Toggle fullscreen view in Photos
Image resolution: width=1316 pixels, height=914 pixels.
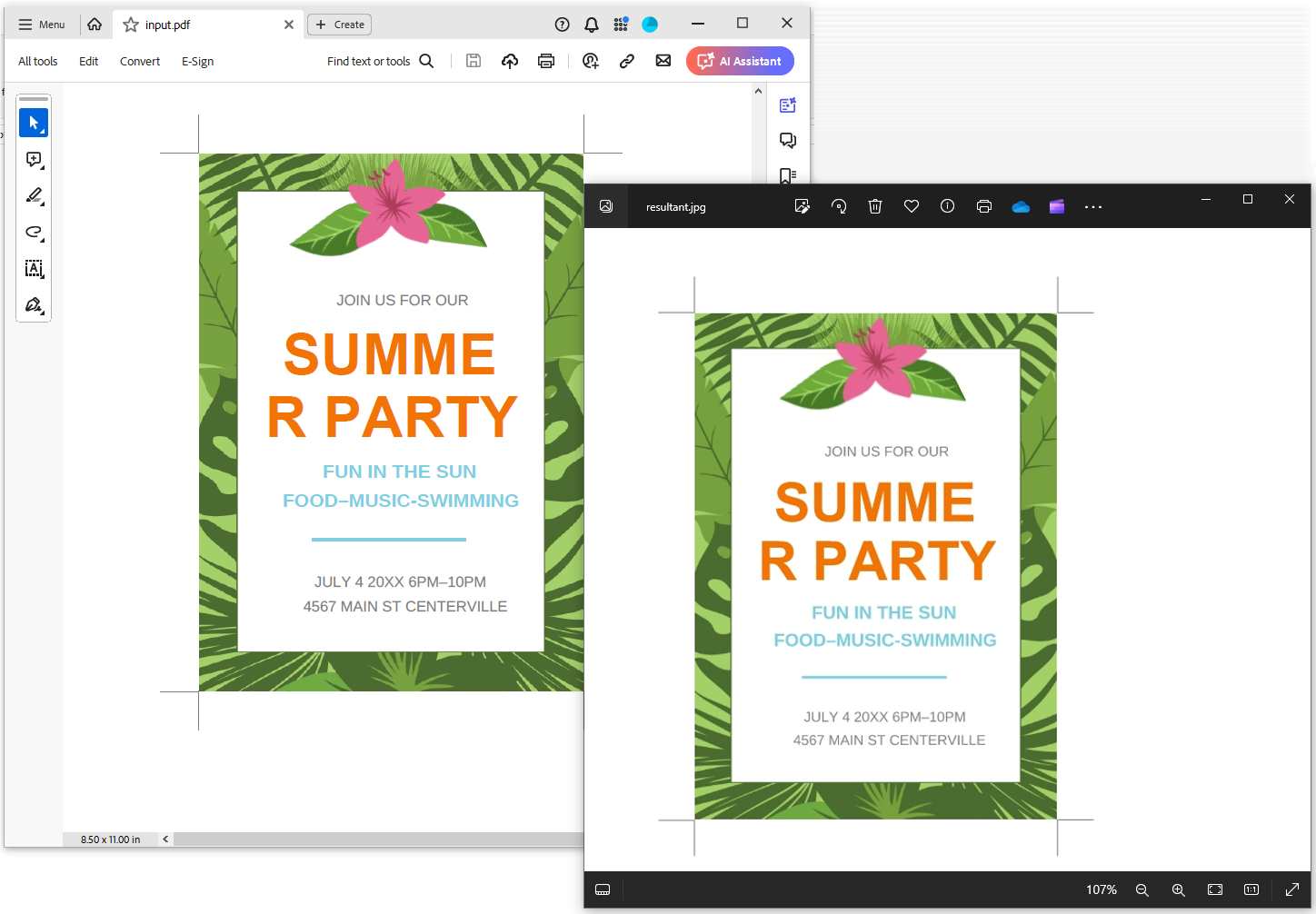1291,889
